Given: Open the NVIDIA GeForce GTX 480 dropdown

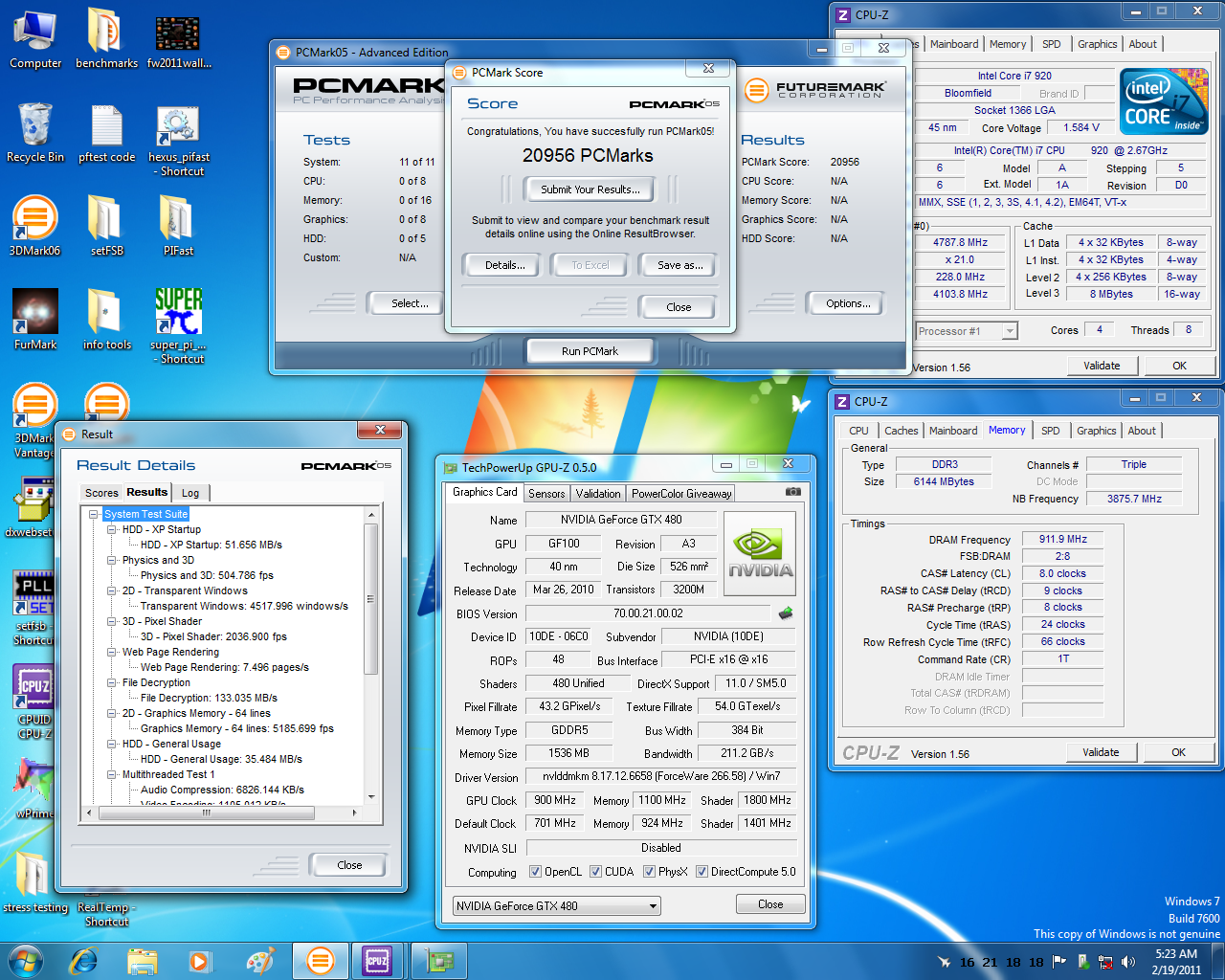Looking at the screenshot, I should 557,905.
